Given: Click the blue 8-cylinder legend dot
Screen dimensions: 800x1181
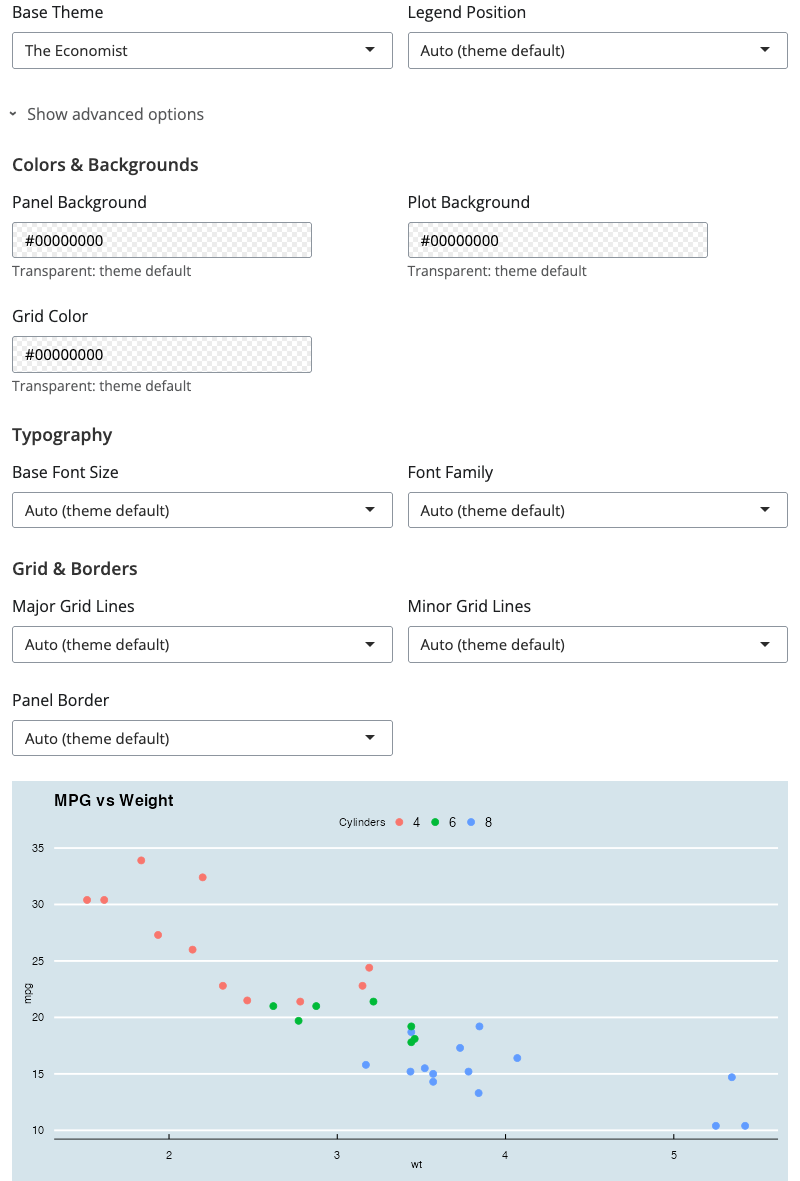Looking at the screenshot, I should 471,822.
